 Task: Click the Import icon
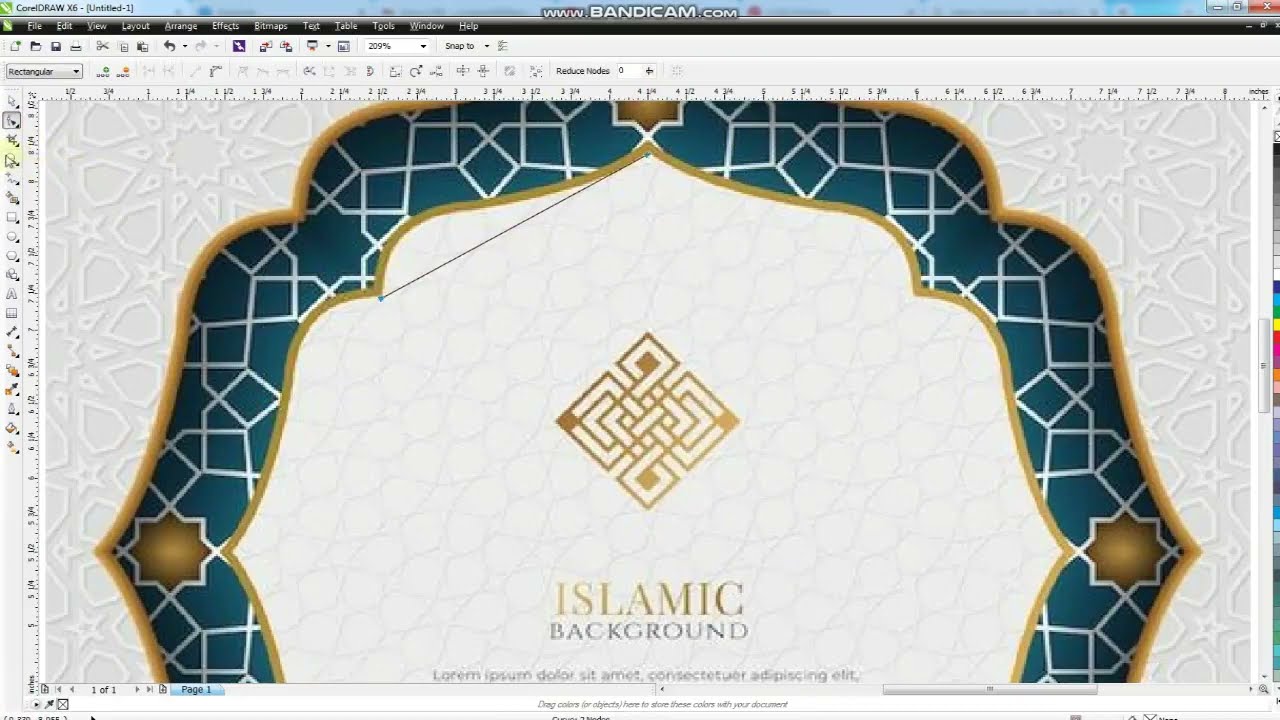coord(265,46)
